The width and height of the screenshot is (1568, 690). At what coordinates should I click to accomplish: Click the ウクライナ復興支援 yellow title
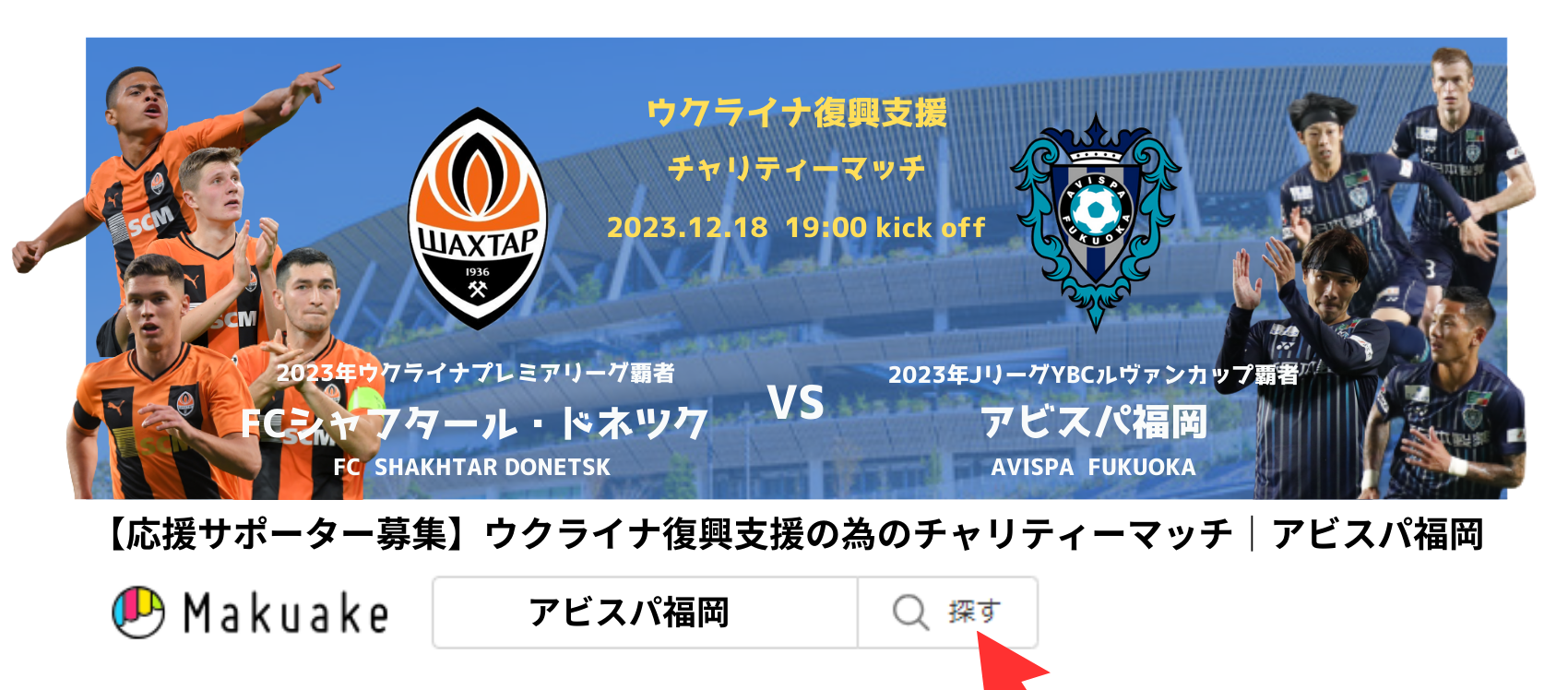click(x=797, y=113)
